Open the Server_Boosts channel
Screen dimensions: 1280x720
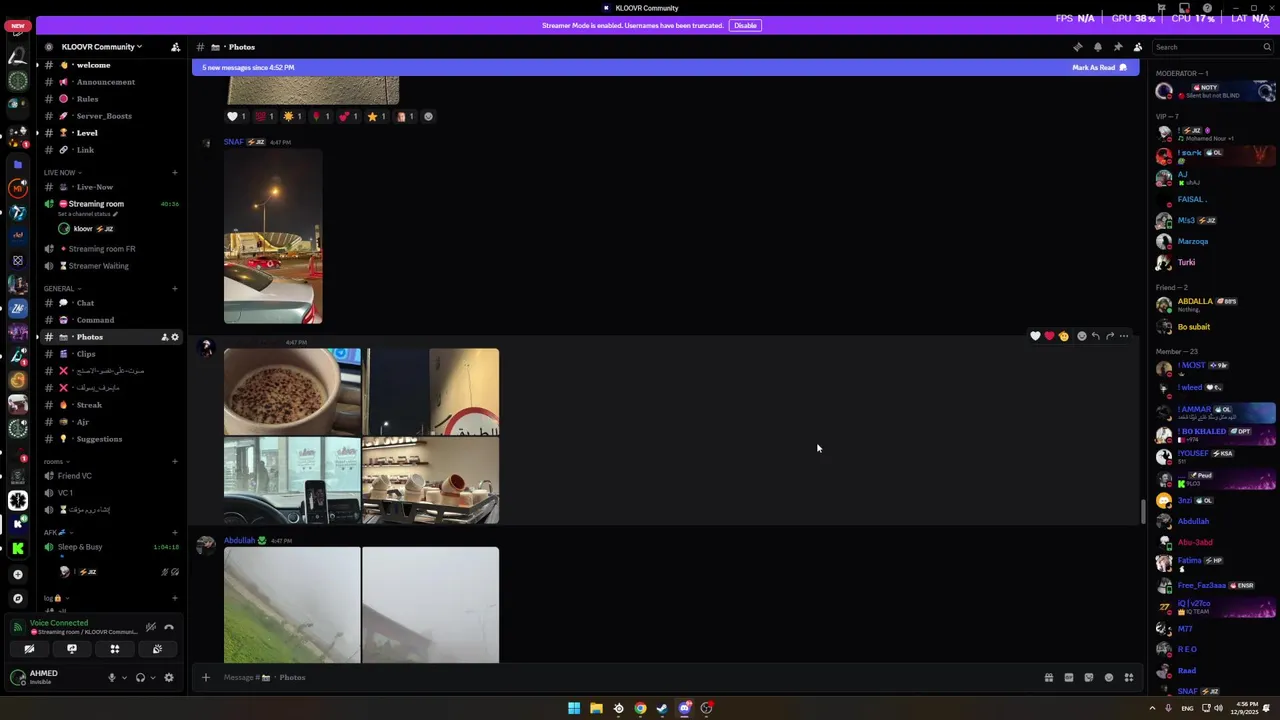(x=104, y=116)
